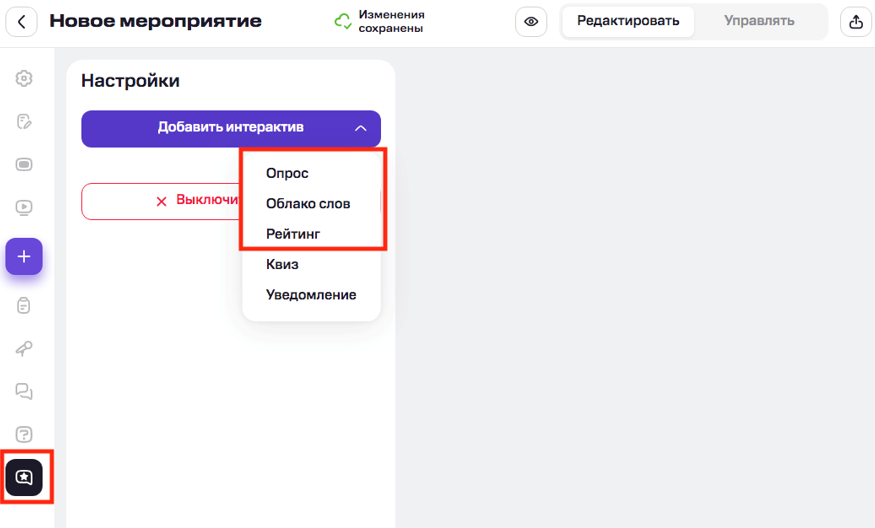The height and width of the screenshot is (528, 875).
Task: Open the question mark sidebar icon
Action: point(24,435)
